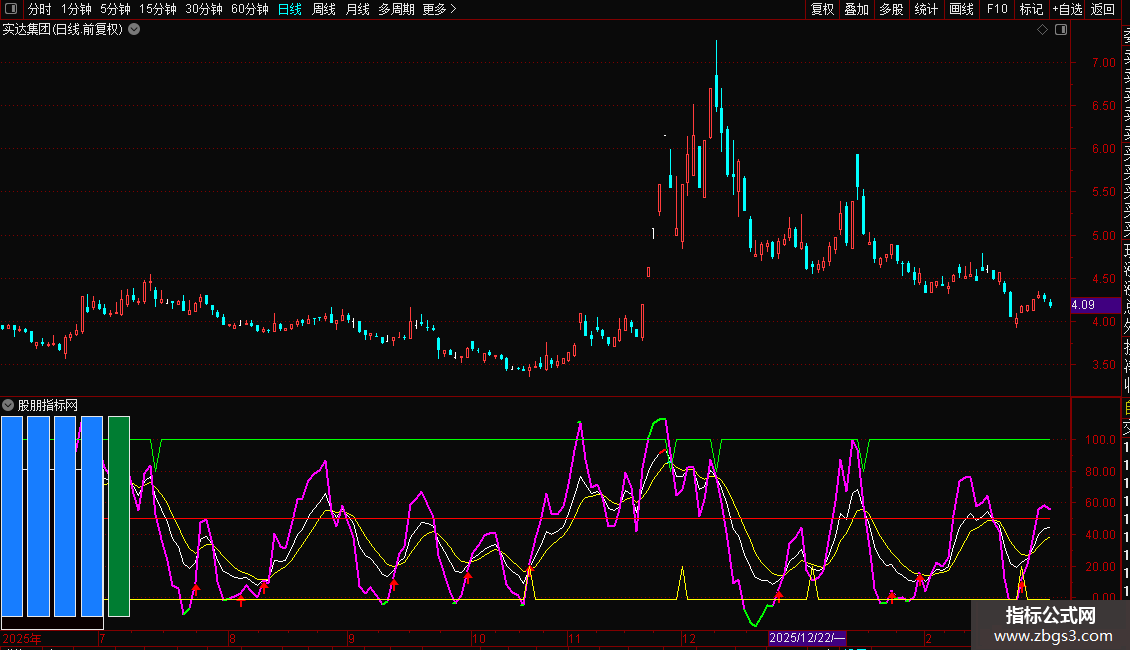The width and height of the screenshot is (1130, 650).
Task: Open the 复权 adjustment option
Action: click(822, 9)
